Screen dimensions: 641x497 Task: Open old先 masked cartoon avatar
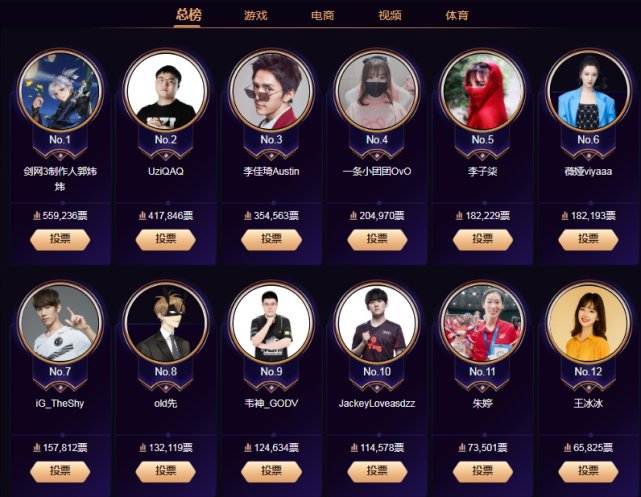pos(166,323)
